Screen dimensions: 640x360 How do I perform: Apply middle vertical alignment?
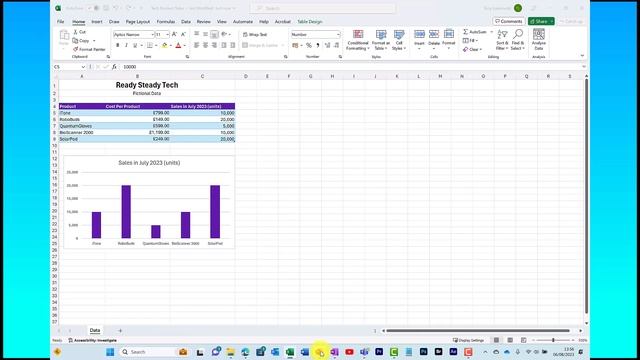[205, 34]
